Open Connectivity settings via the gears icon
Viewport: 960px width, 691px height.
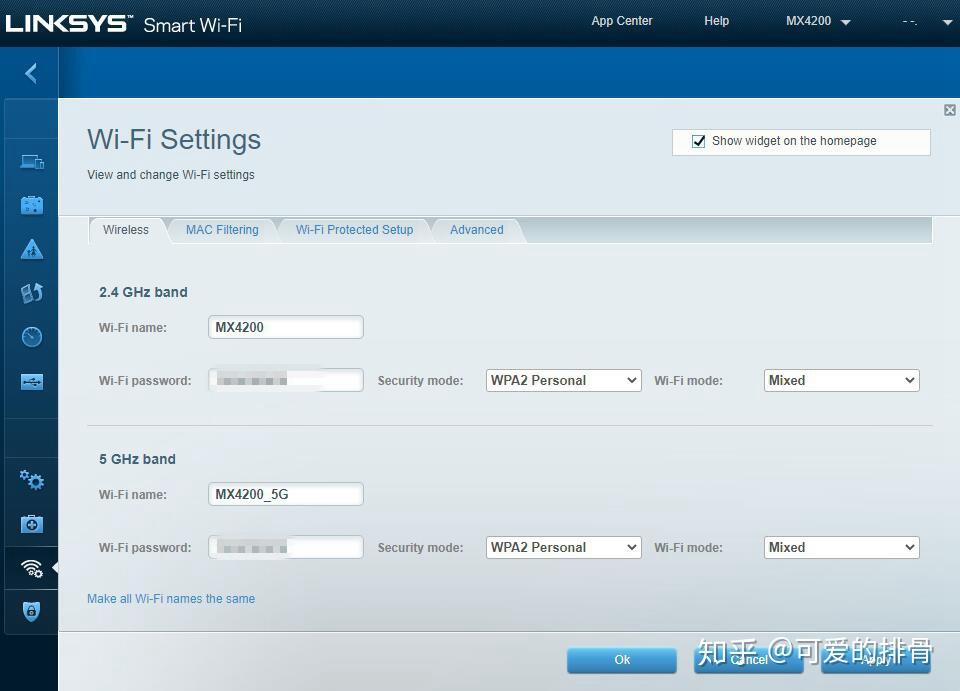31,480
